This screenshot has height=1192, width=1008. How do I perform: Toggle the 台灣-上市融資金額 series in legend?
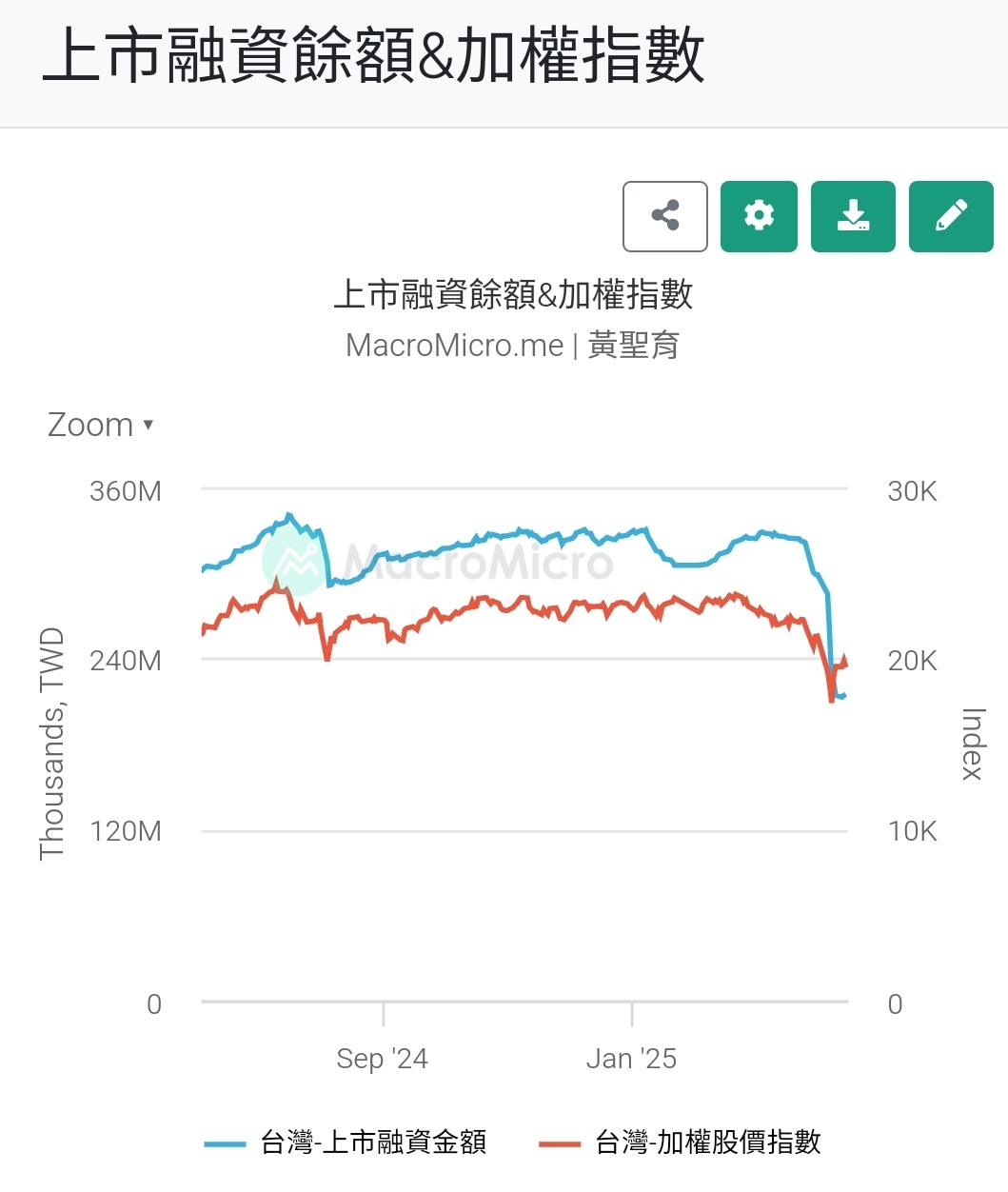pyautogui.click(x=373, y=1142)
